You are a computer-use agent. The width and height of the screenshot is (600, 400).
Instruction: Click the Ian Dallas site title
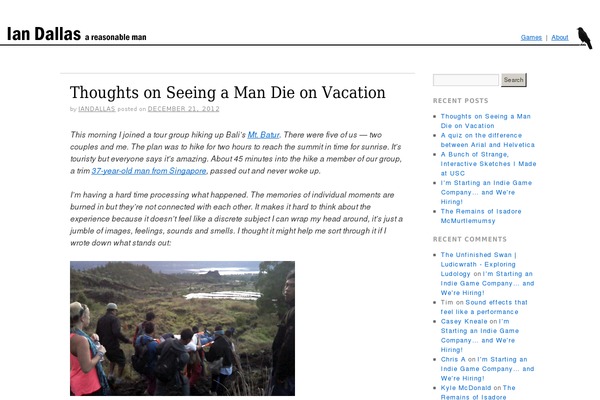click(x=44, y=34)
